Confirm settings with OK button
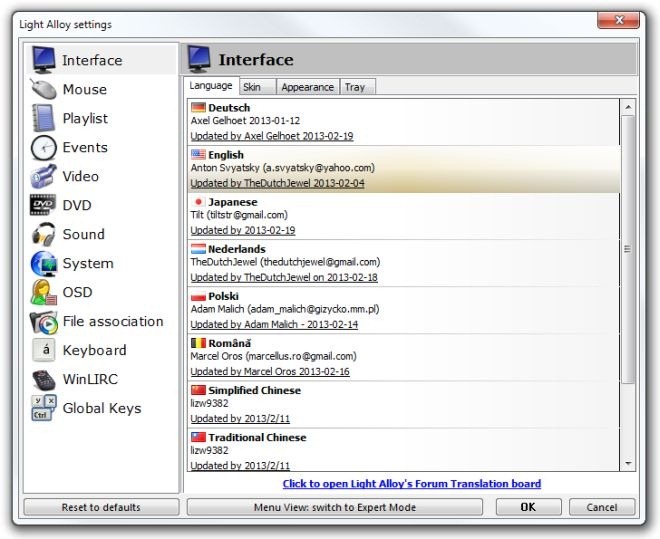 (x=528, y=507)
